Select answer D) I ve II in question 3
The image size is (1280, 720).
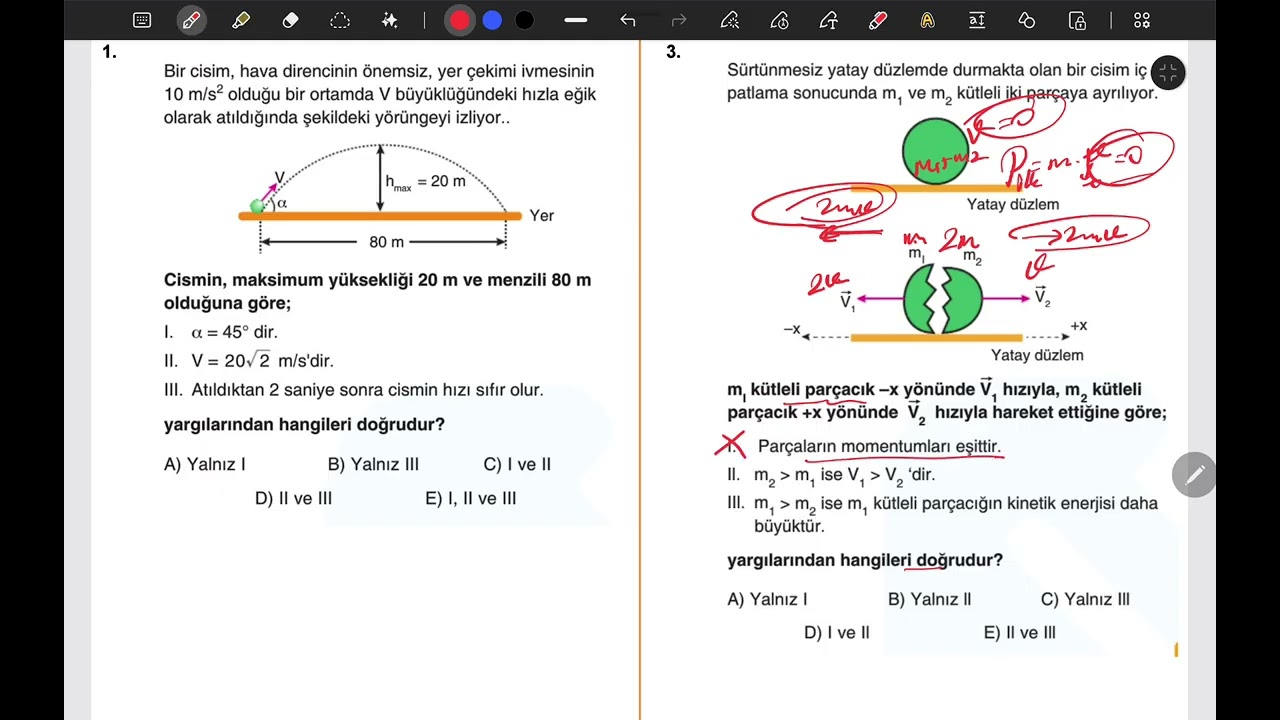click(x=837, y=632)
